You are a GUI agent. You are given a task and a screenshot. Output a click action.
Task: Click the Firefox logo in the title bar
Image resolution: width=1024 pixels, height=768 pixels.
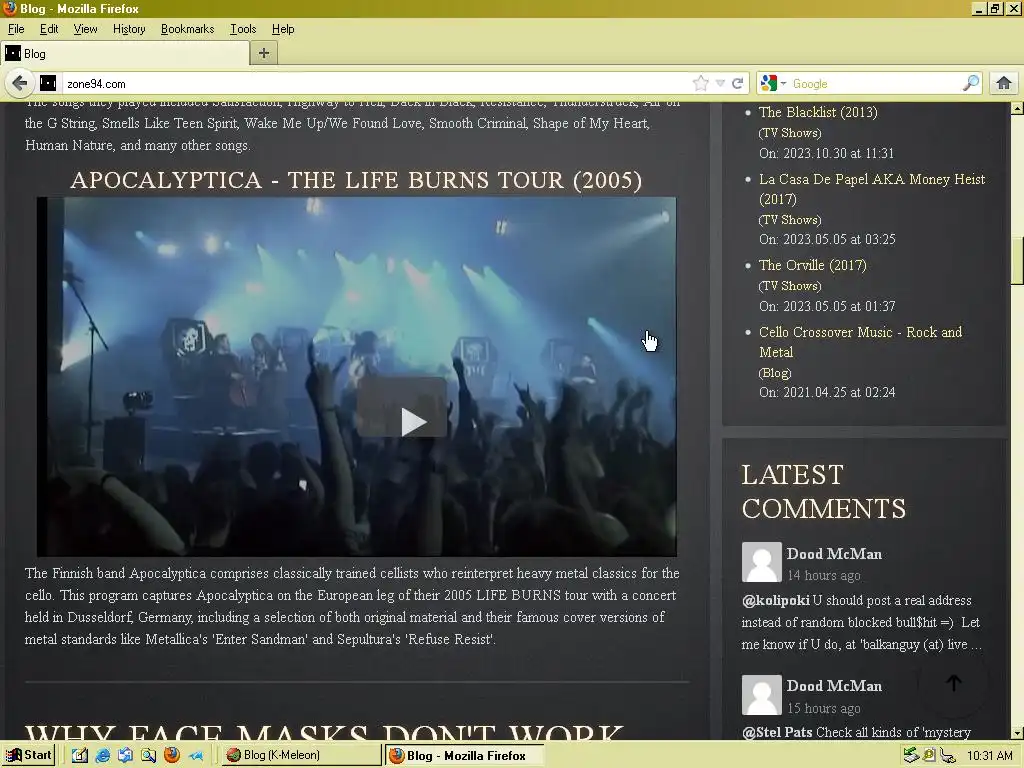click(x=9, y=8)
